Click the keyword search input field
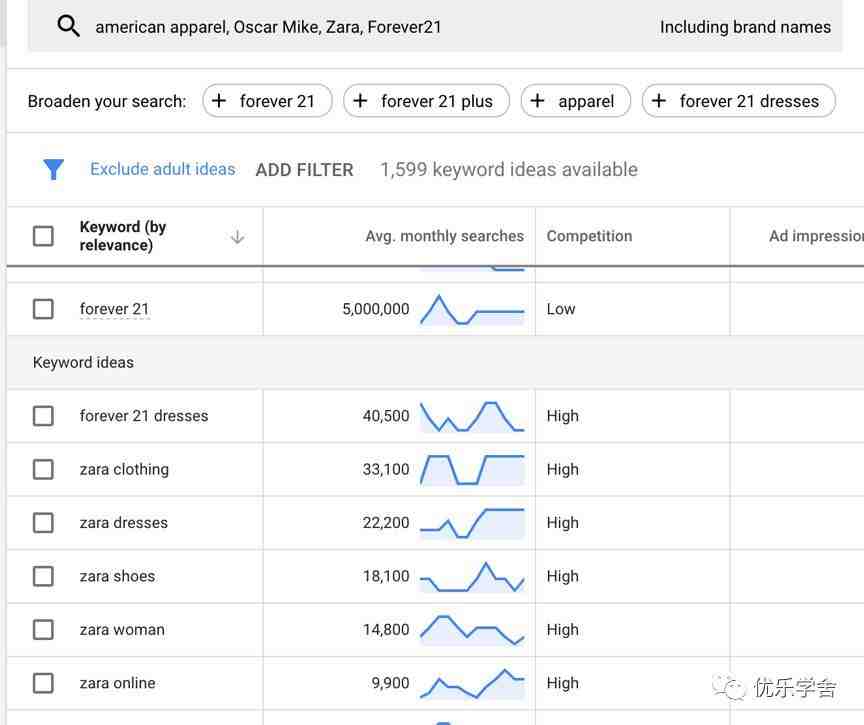The width and height of the screenshot is (864, 725). [364, 26]
